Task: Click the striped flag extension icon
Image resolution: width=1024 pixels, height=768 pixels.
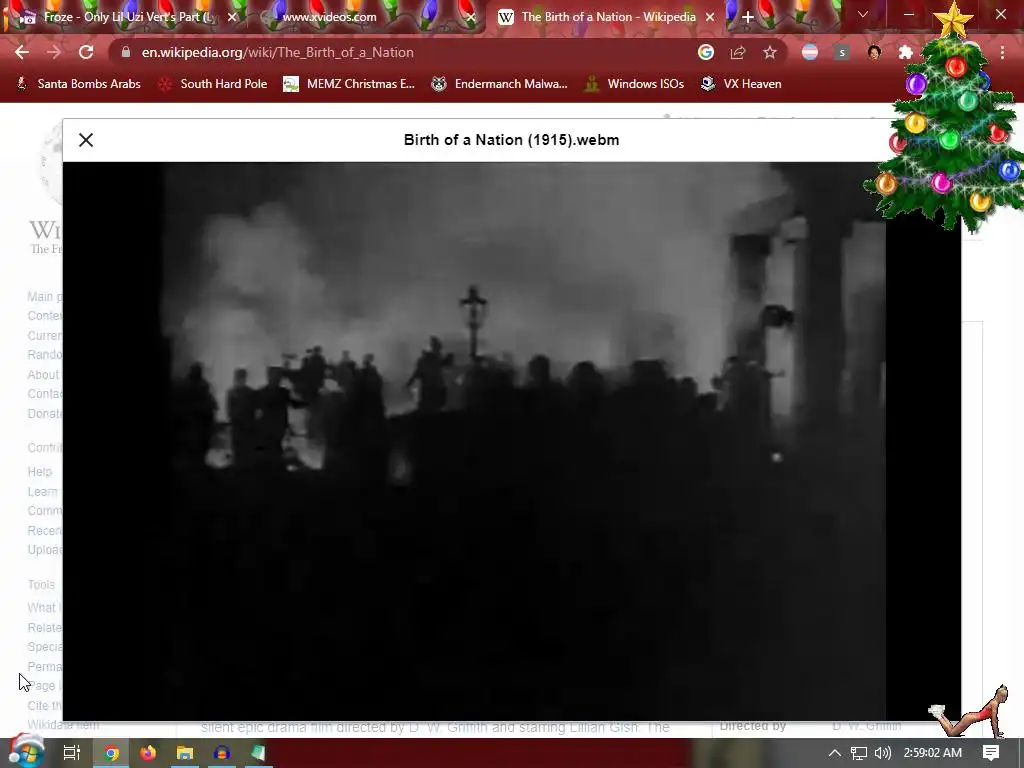Action: coord(810,52)
